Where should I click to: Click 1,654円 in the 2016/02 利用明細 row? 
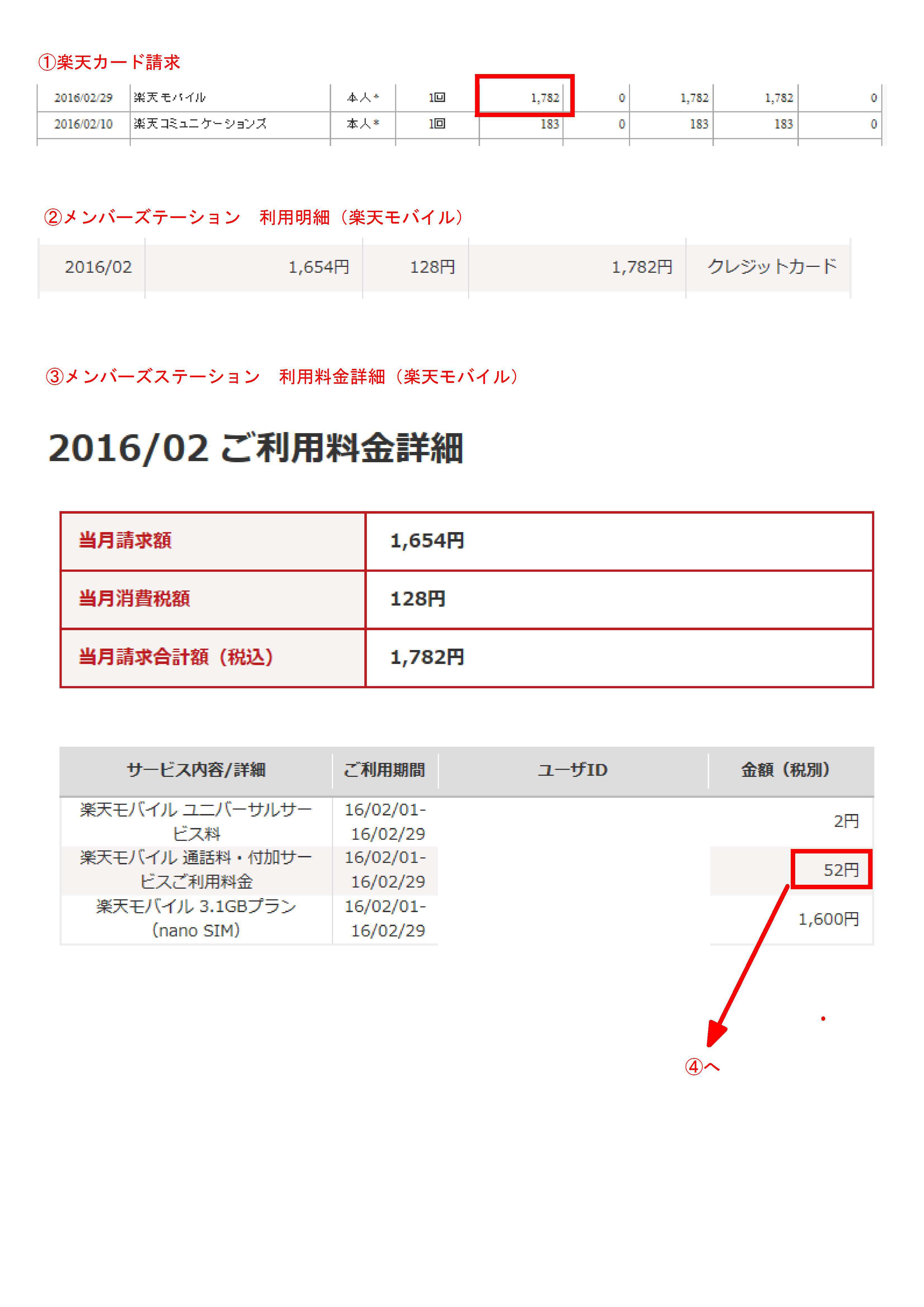pyautogui.click(x=318, y=267)
